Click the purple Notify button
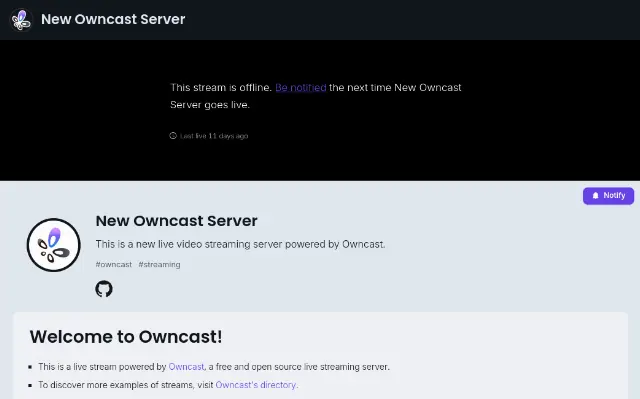640x399 pixels. coord(608,196)
